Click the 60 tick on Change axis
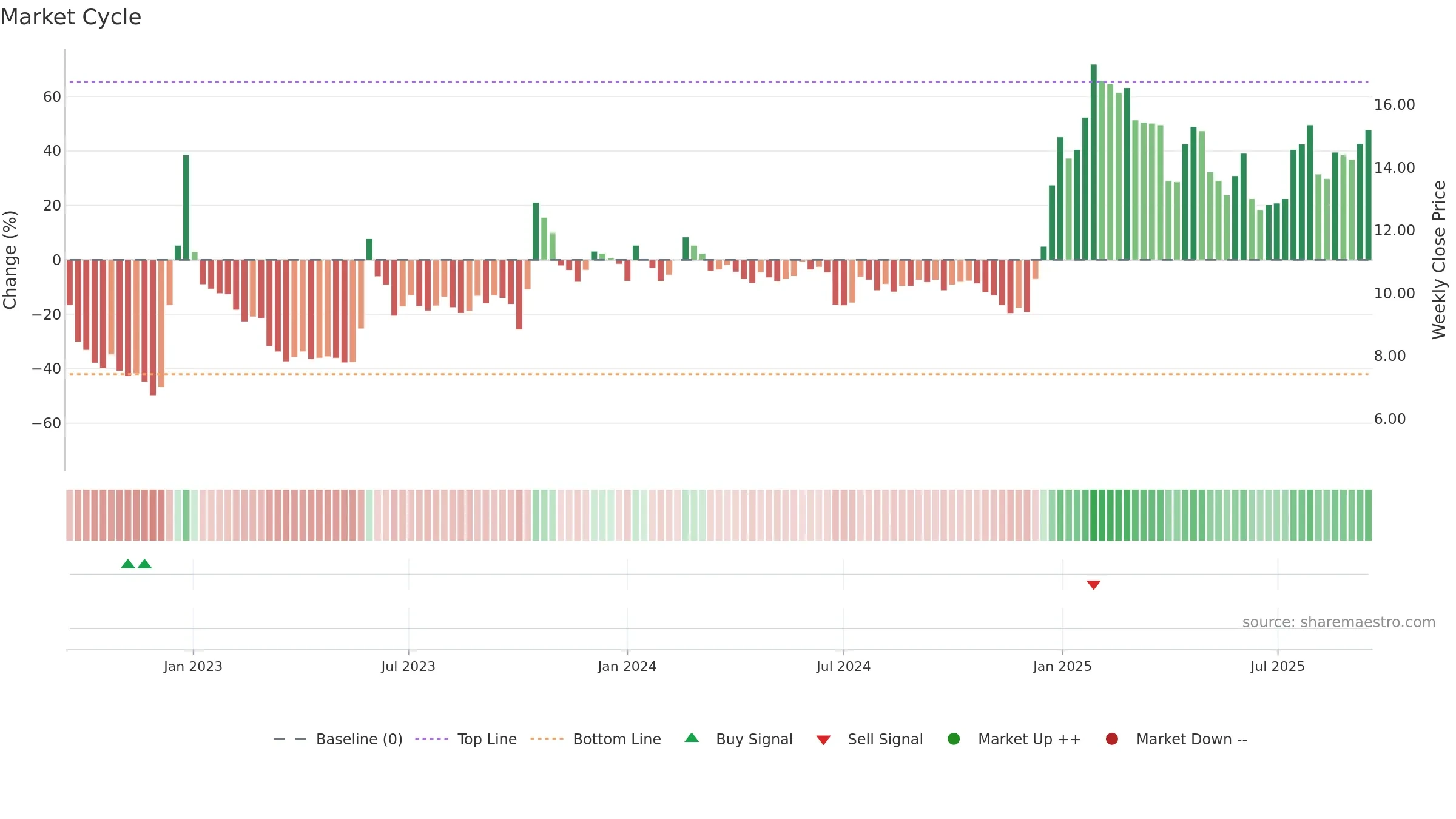Image resolution: width=1456 pixels, height=819 pixels. point(52,96)
